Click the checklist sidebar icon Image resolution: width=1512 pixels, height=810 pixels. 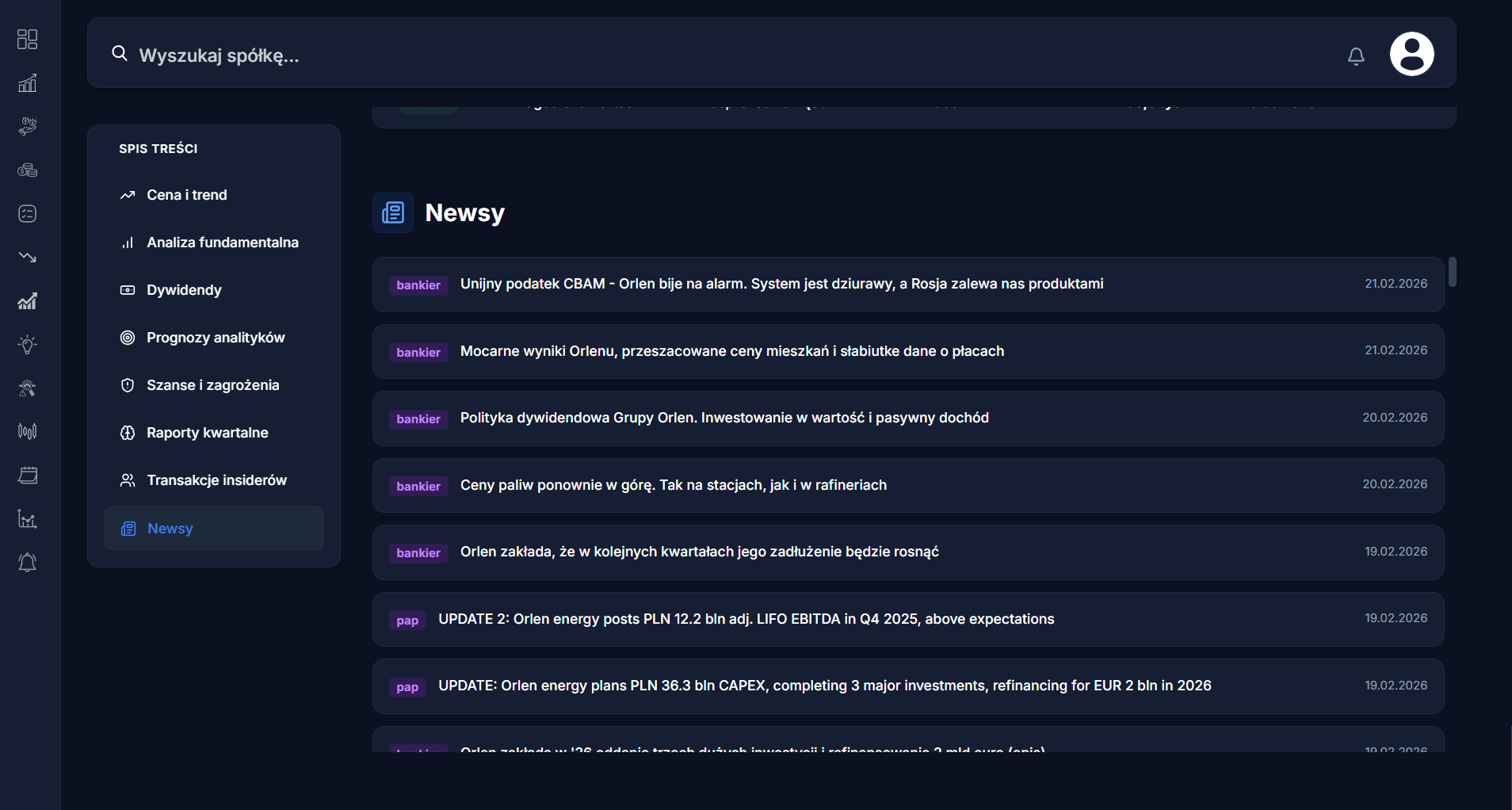tap(28, 214)
